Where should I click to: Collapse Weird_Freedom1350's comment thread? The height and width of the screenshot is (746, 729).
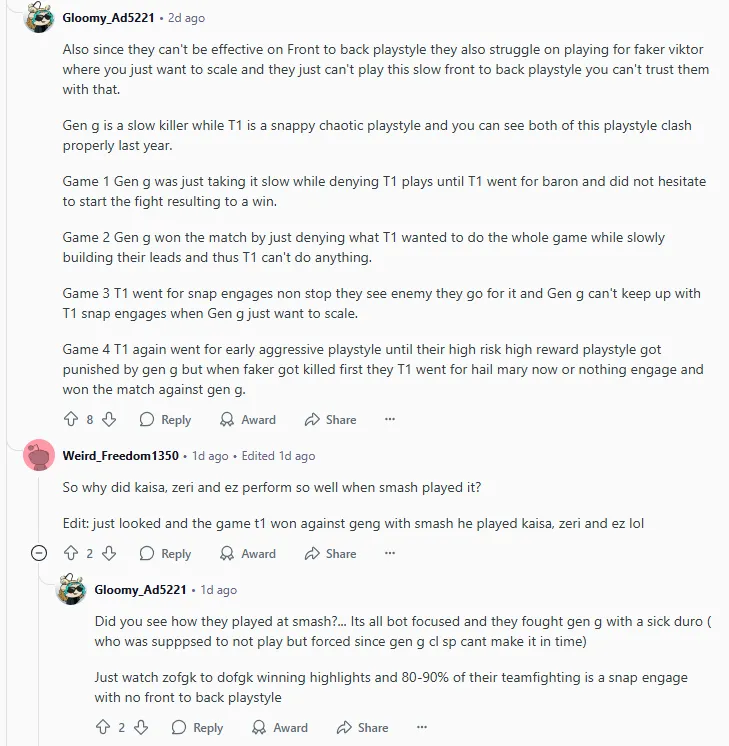coord(39,553)
